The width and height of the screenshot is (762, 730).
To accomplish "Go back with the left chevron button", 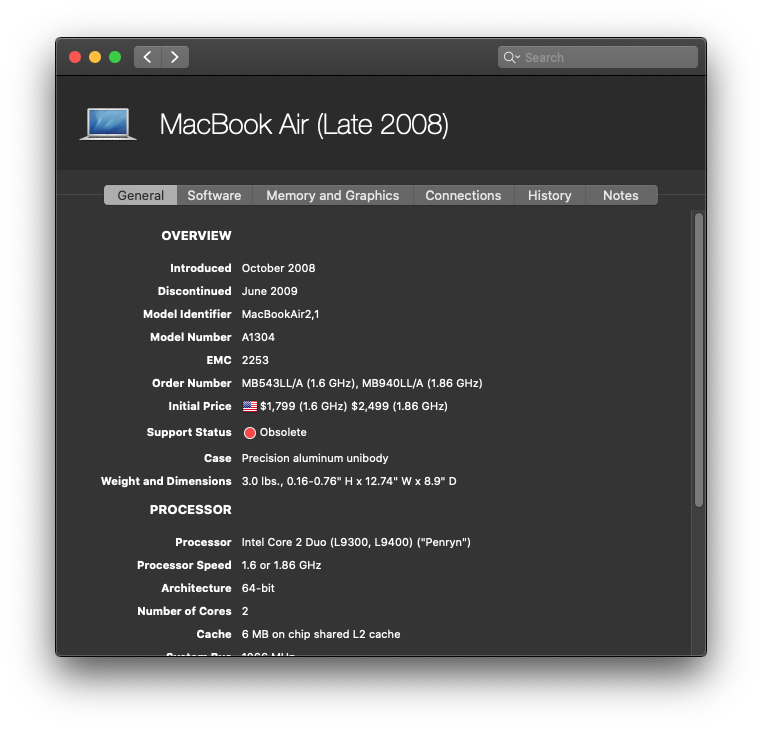I will [x=148, y=57].
